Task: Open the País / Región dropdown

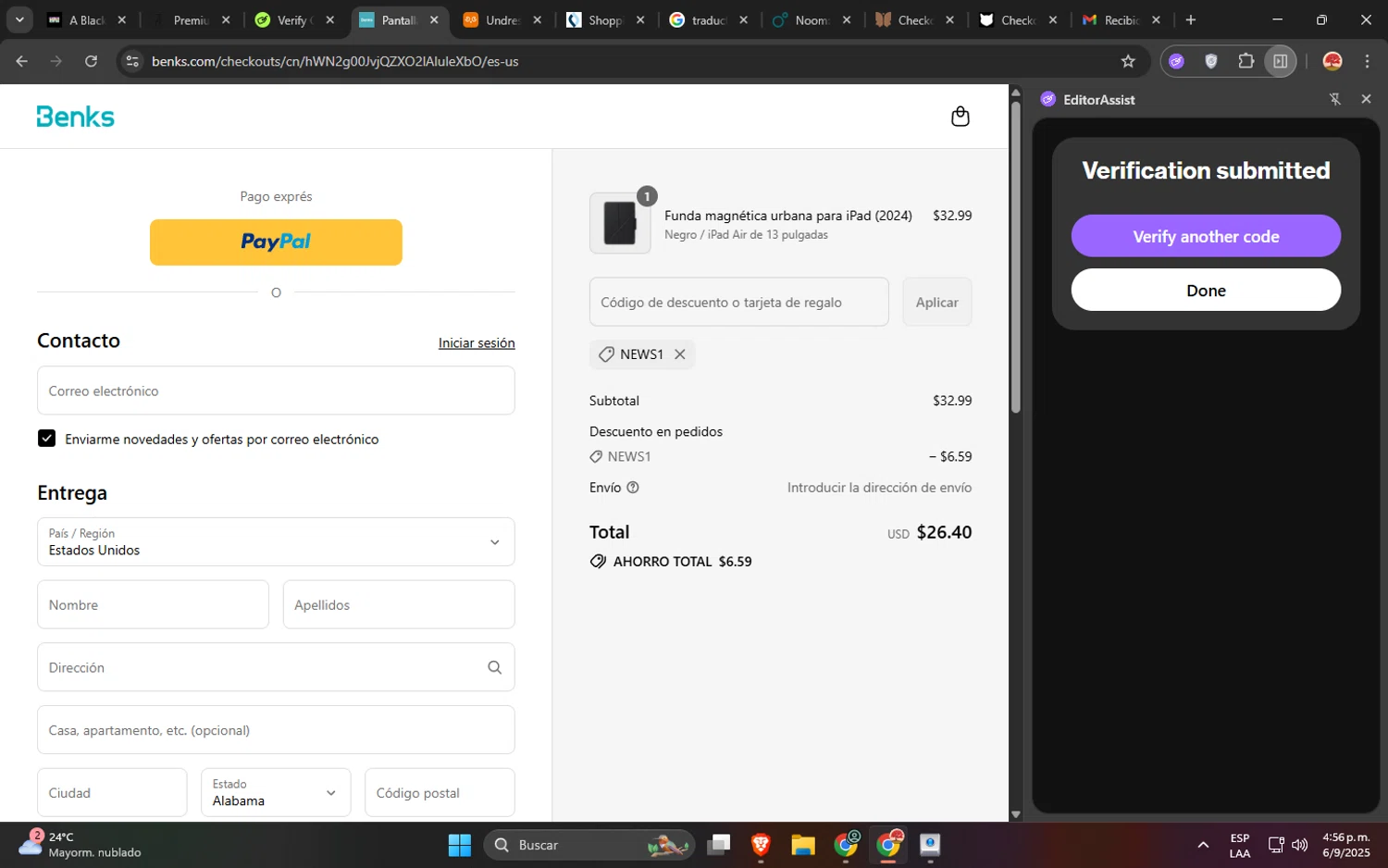Action: (276, 541)
